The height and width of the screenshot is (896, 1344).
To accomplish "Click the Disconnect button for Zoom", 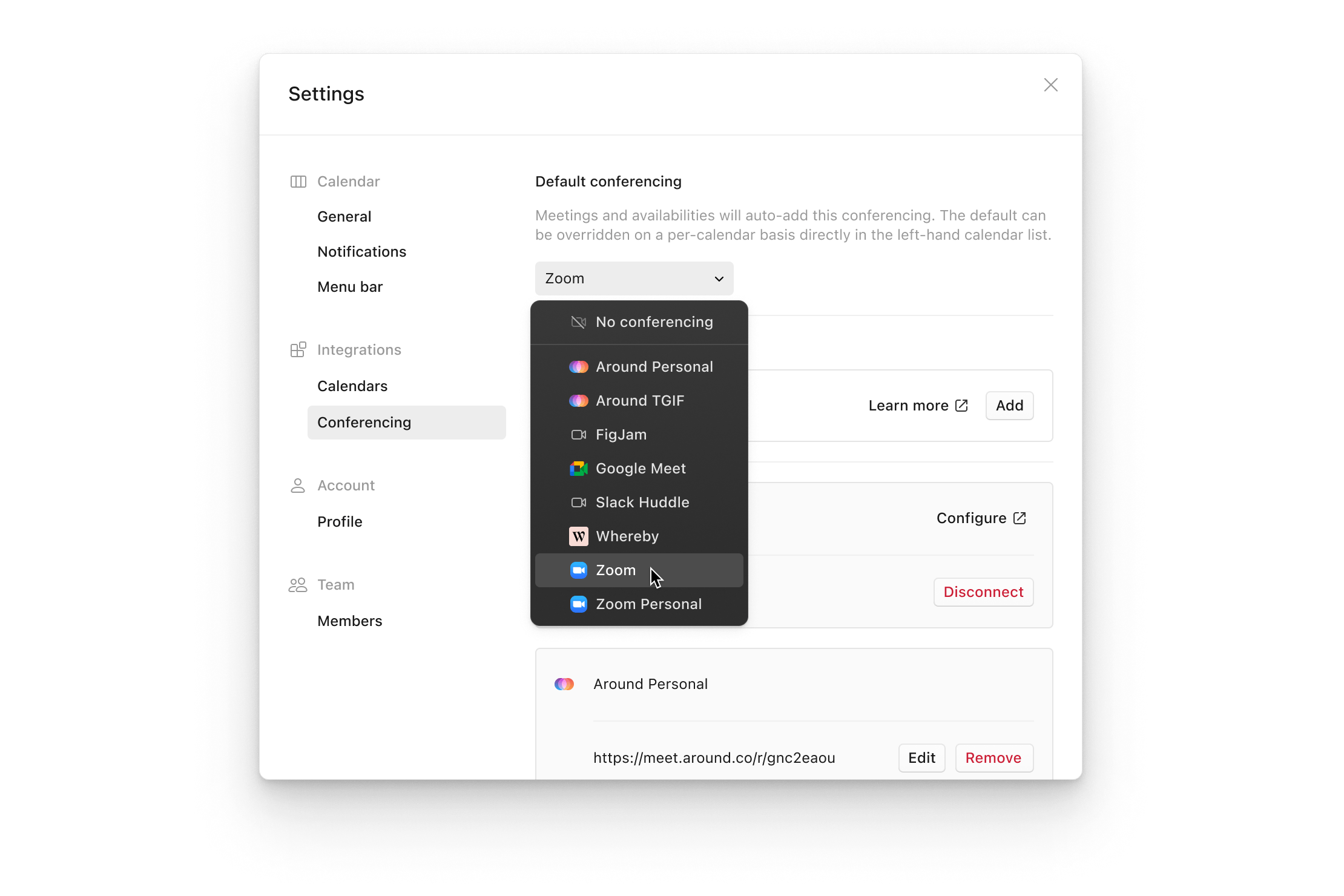I will coord(982,592).
